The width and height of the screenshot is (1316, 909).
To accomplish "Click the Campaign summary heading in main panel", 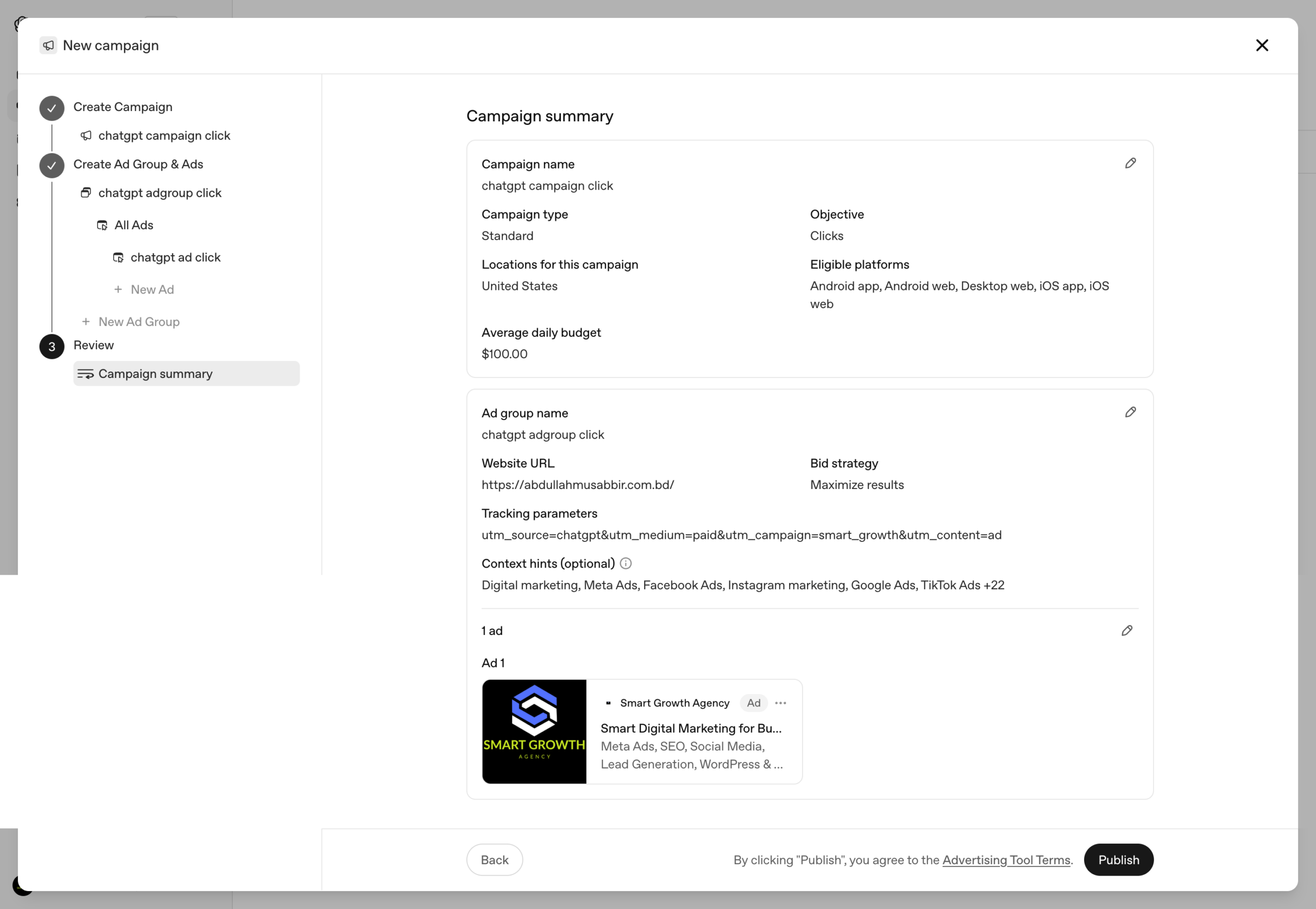I will (540, 116).
